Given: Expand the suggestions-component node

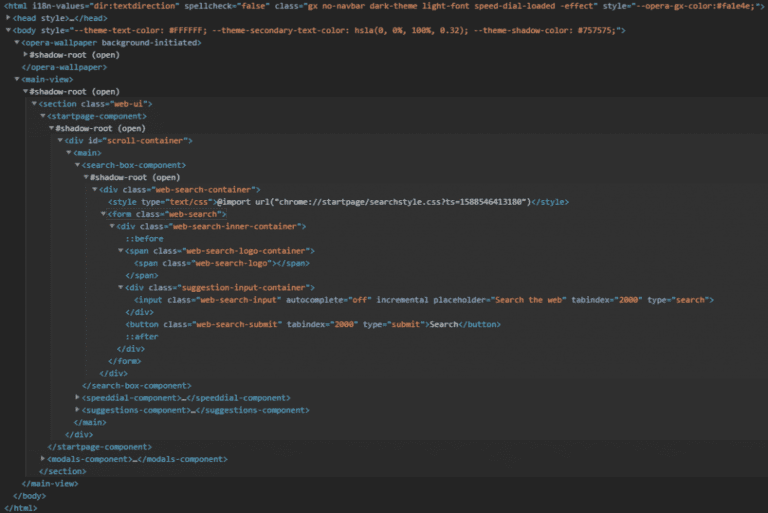Looking at the screenshot, I should [77, 410].
